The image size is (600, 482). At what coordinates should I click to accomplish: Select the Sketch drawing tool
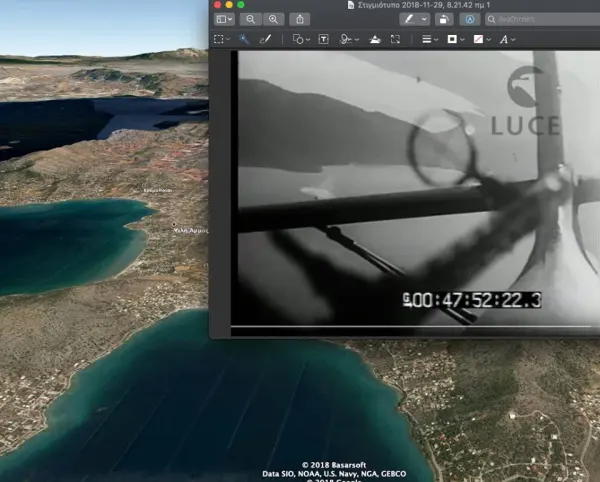(x=265, y=39)
